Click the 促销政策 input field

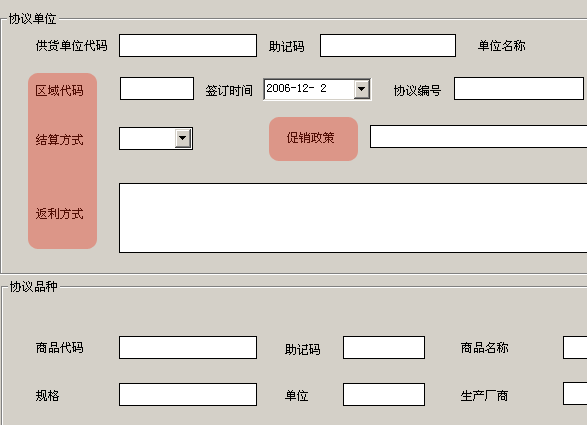click(x=478, y=137)
